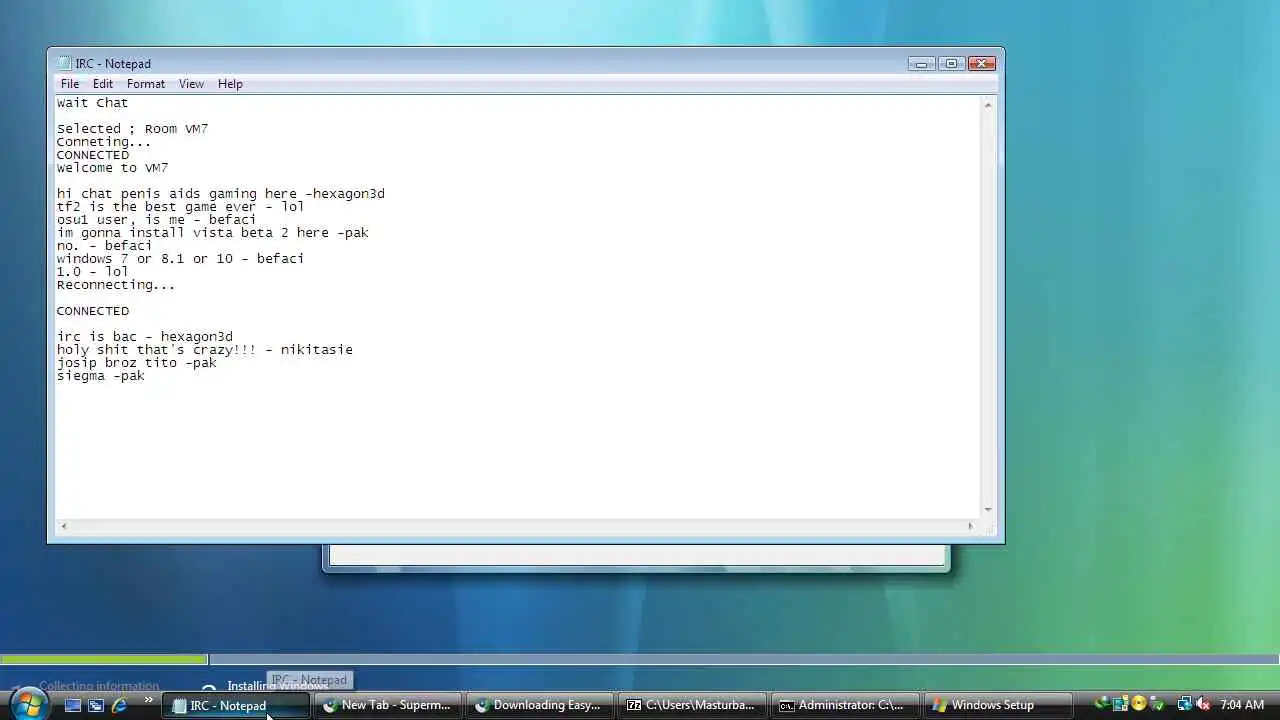Click the yellow disc tray icon
The height and width of the screenshot is (720, 1280).
(x=1139, y=704)
